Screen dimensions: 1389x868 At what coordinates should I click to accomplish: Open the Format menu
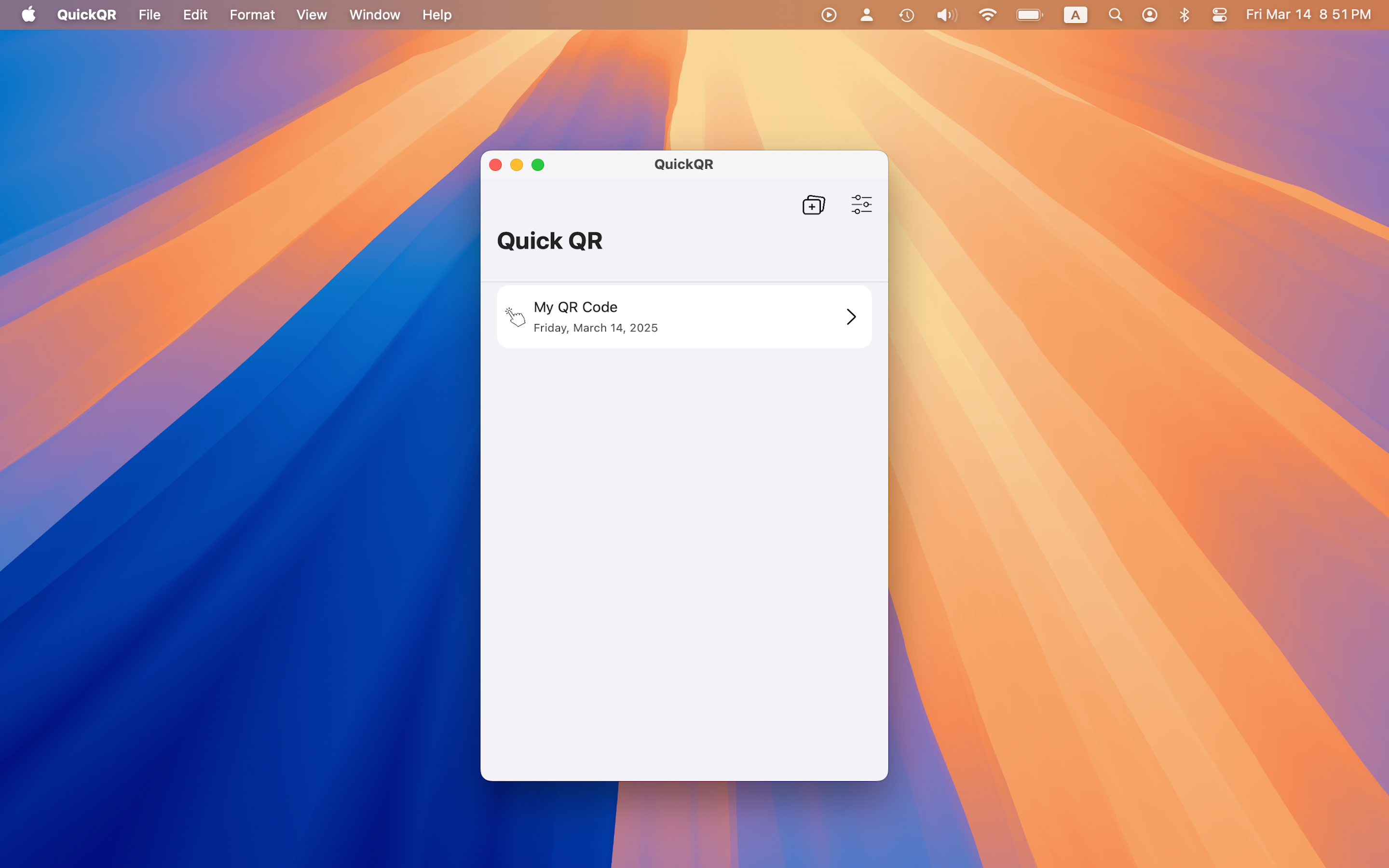pyautogui.click(x=252, y=14)
